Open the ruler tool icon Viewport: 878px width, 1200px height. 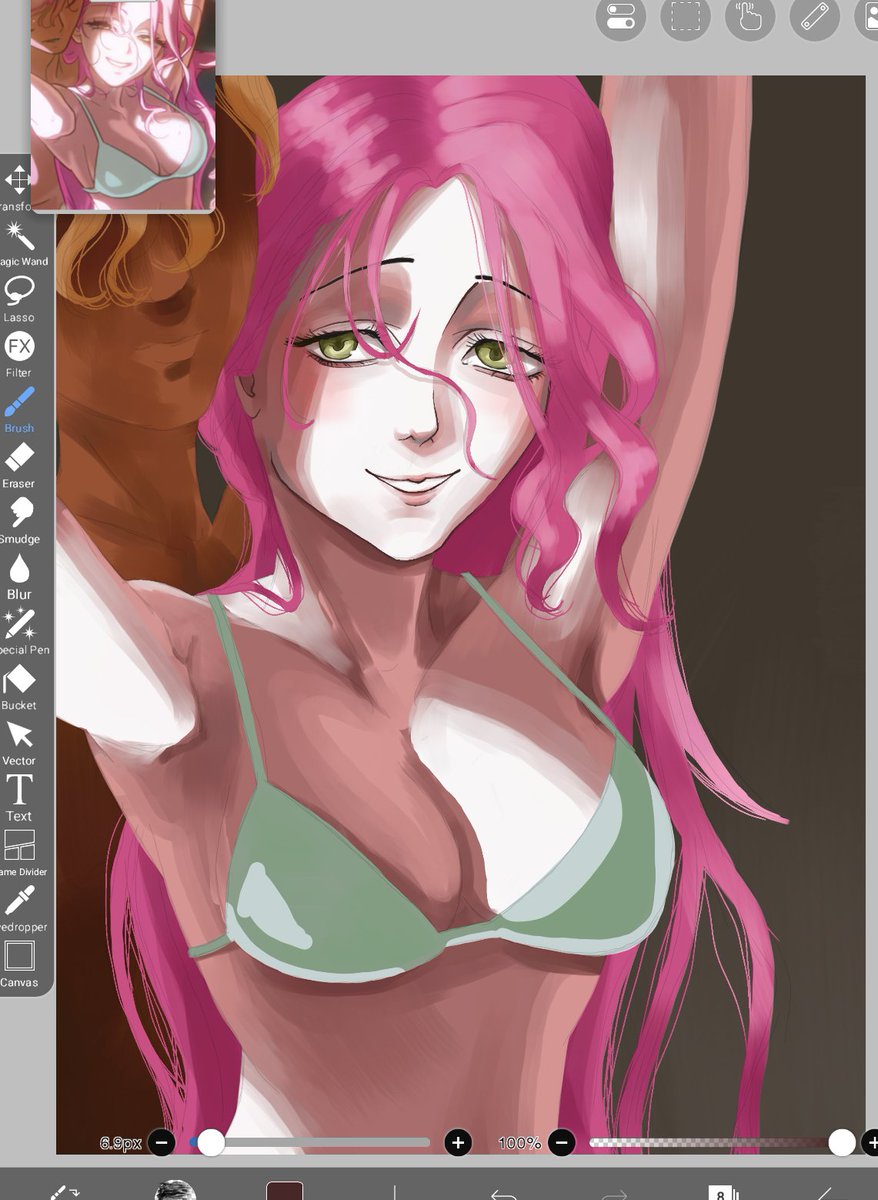pyautogui.click(x=814, y=16)
